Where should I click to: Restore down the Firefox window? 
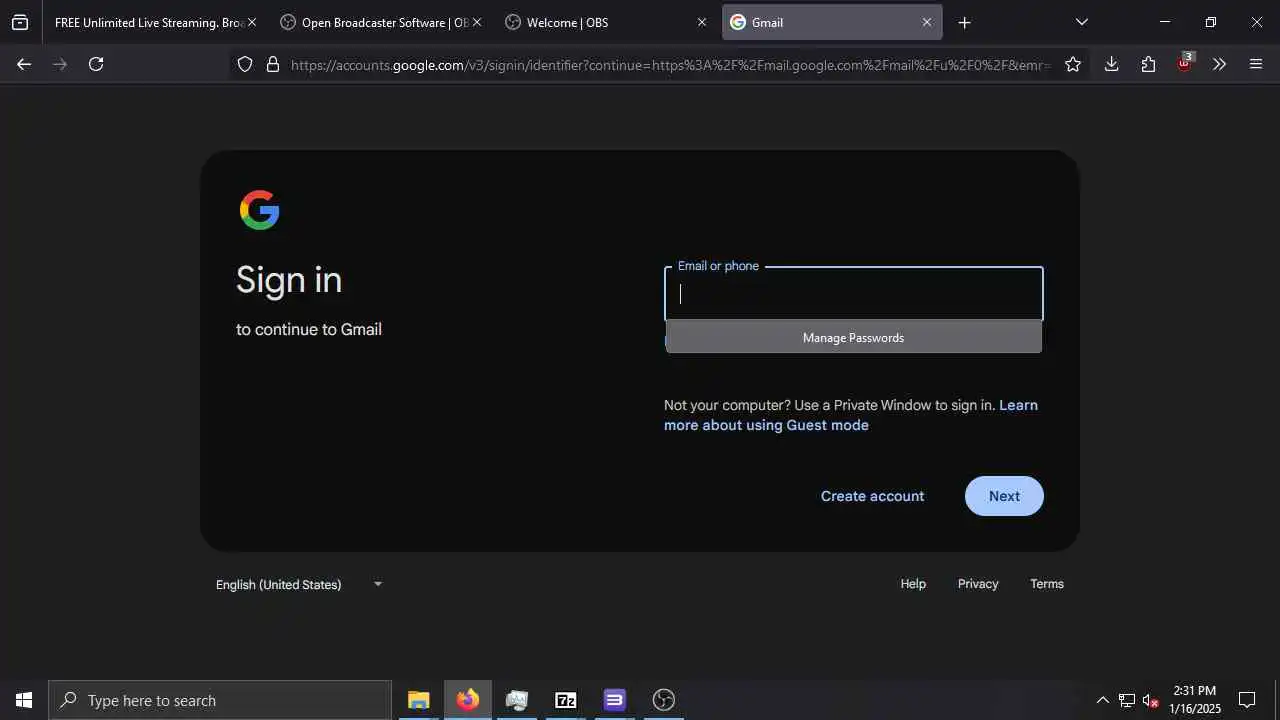point(1211,22)
